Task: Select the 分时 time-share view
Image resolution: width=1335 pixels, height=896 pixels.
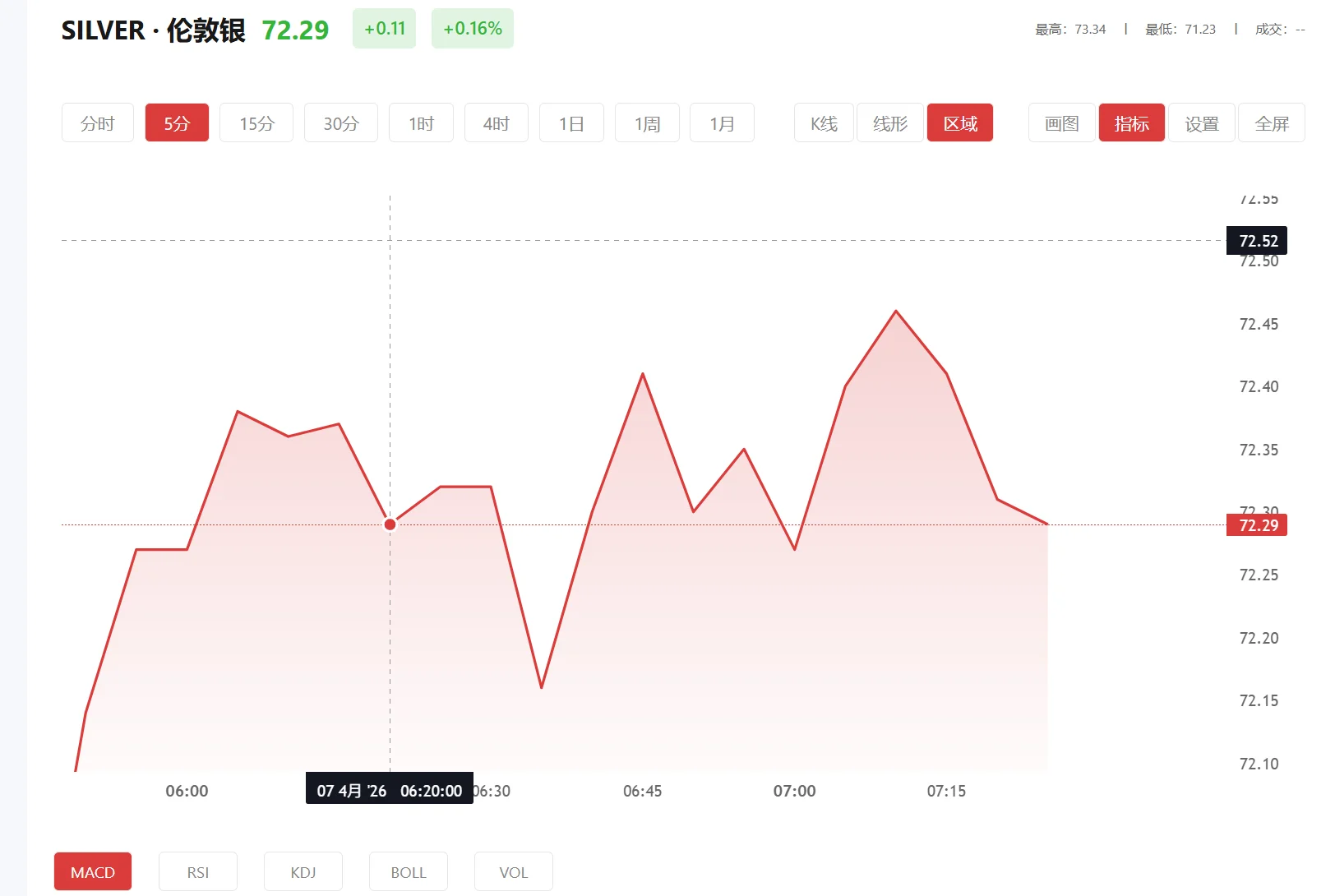Action: [97, 122]
